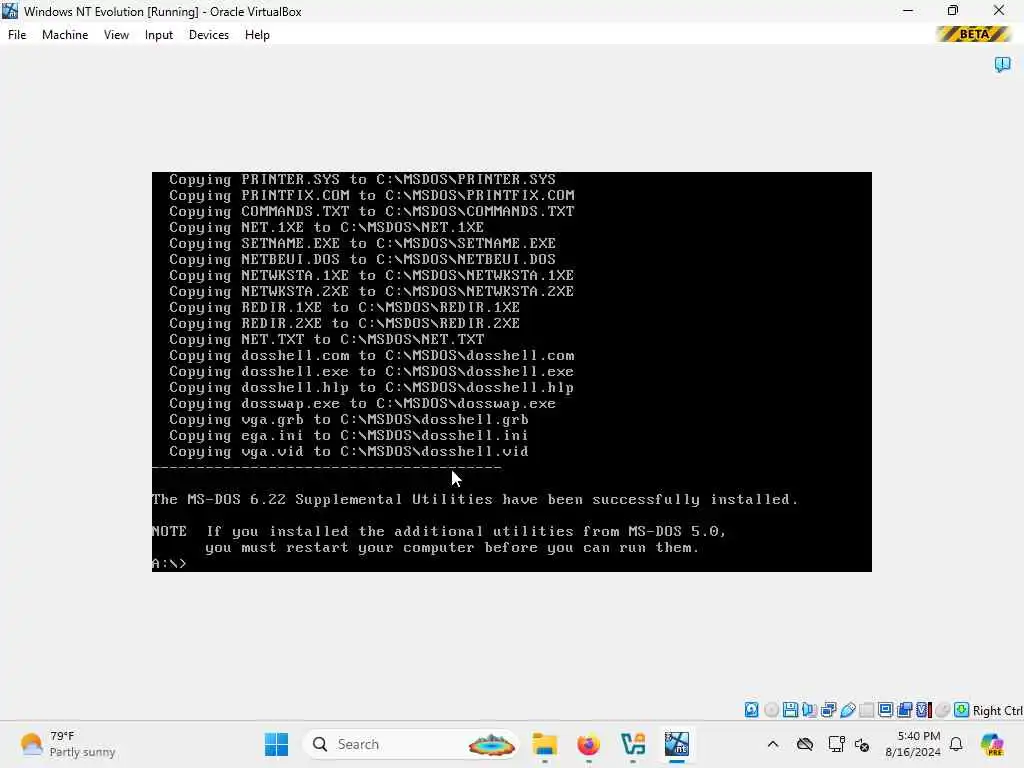Show hidden system tray icons

pyautogui.click(x=773, y=744)
